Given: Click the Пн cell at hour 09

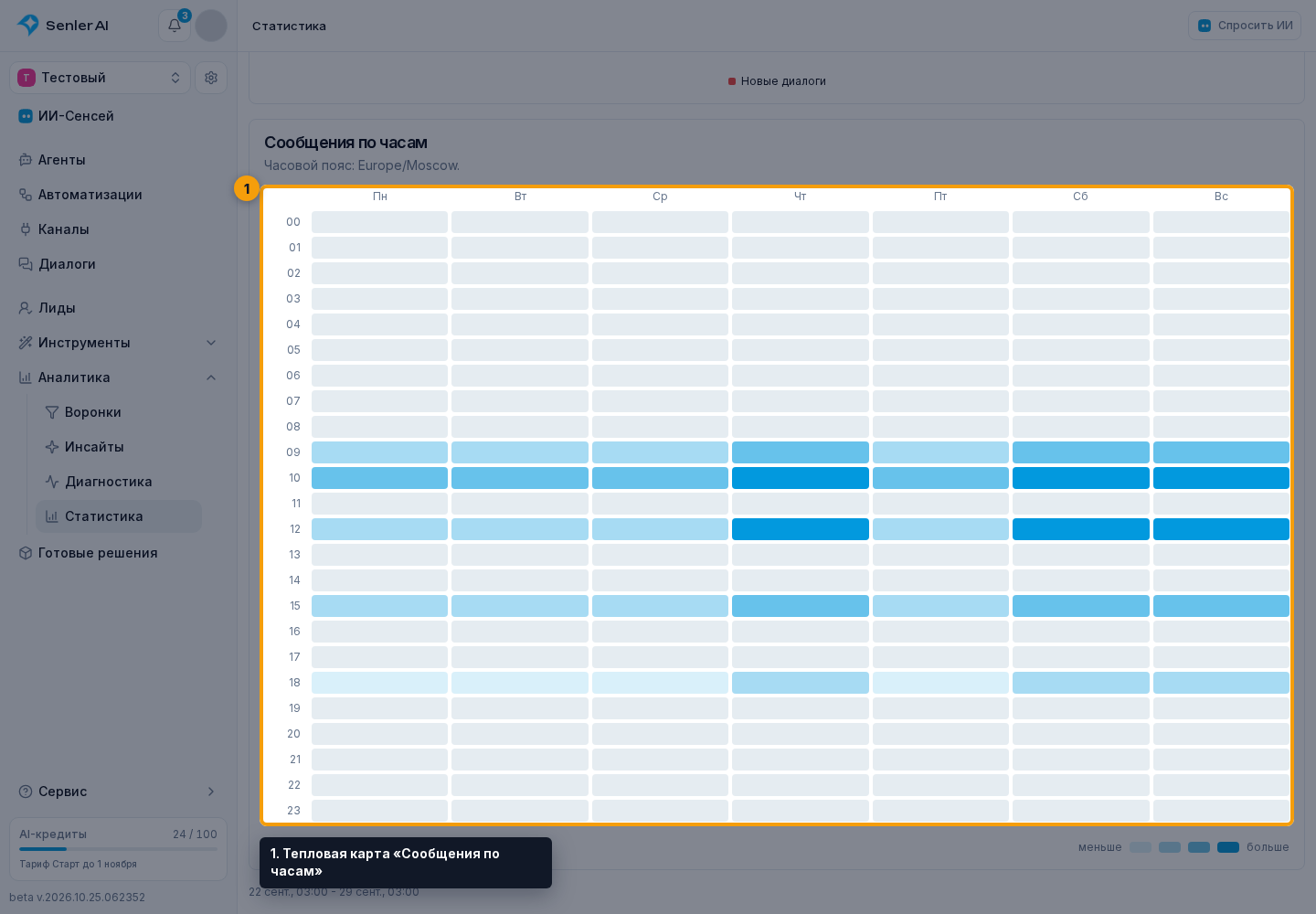Looking at the screenshot, I should [380, 452].
